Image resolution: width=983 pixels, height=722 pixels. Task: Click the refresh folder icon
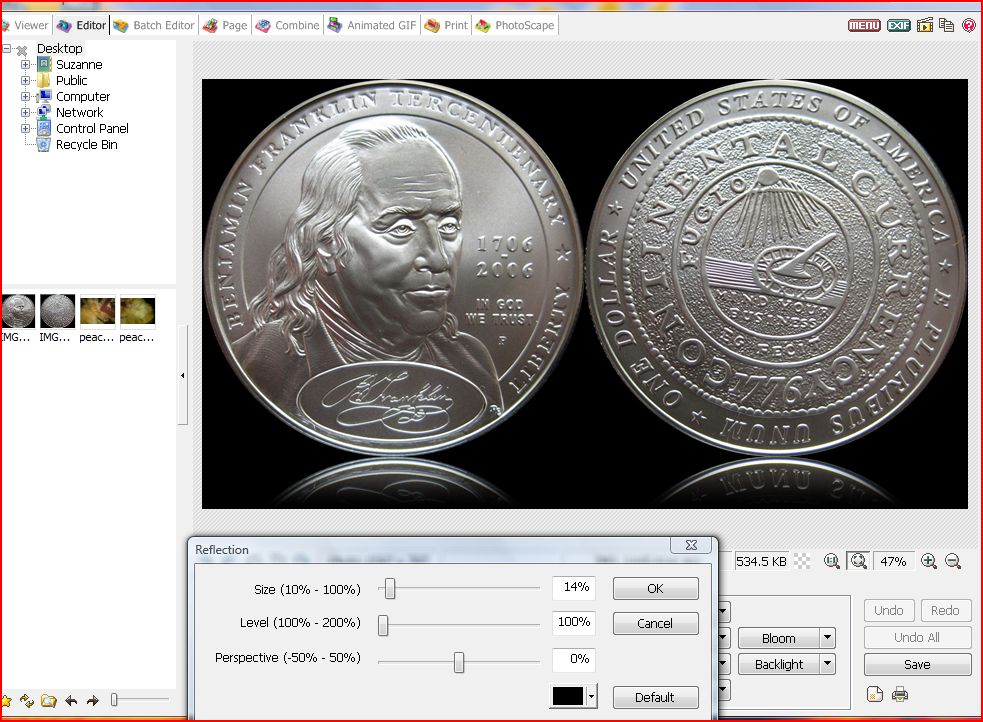pos(27,701)
